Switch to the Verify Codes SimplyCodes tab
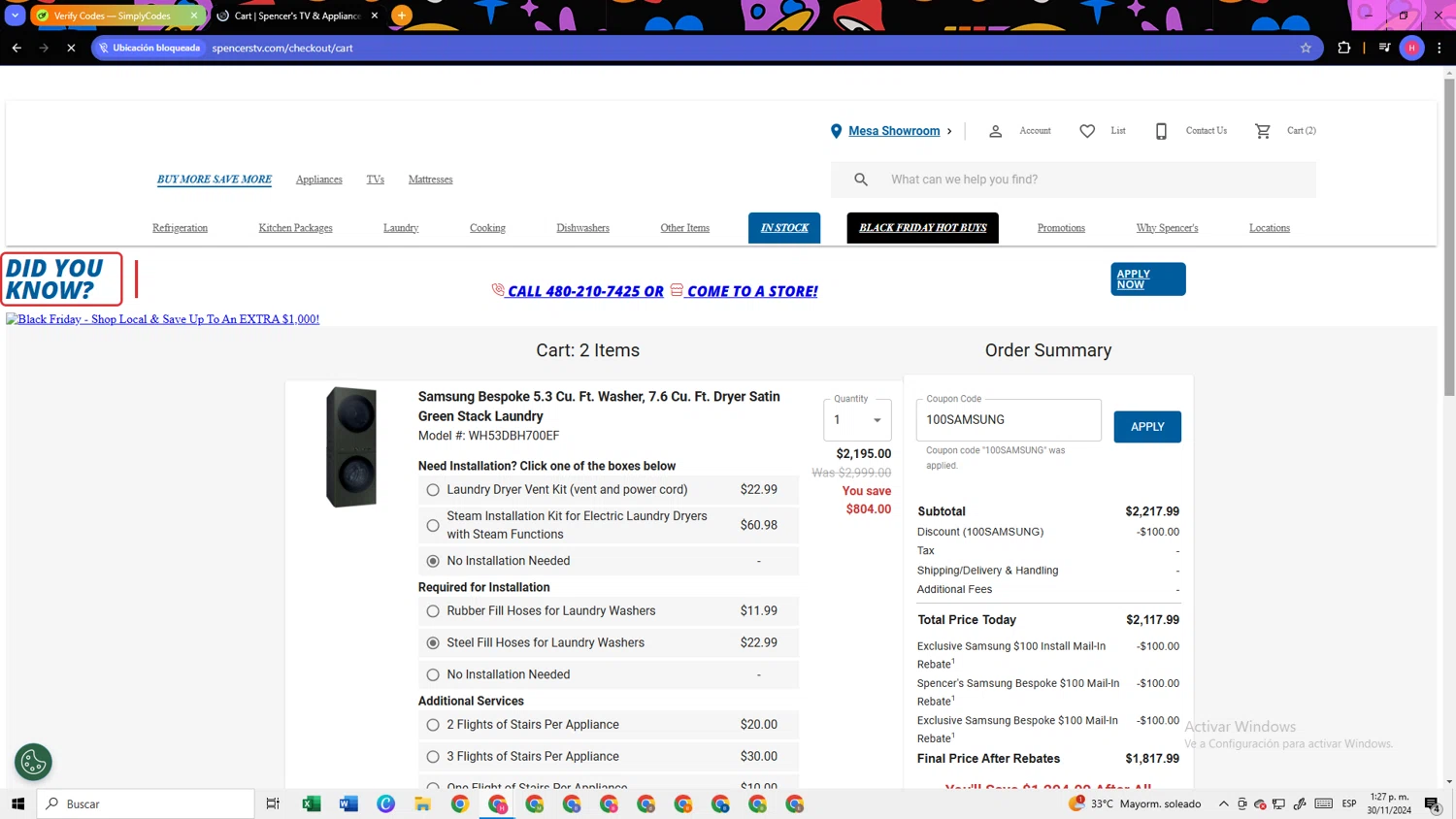 click(x=112, y=16)
